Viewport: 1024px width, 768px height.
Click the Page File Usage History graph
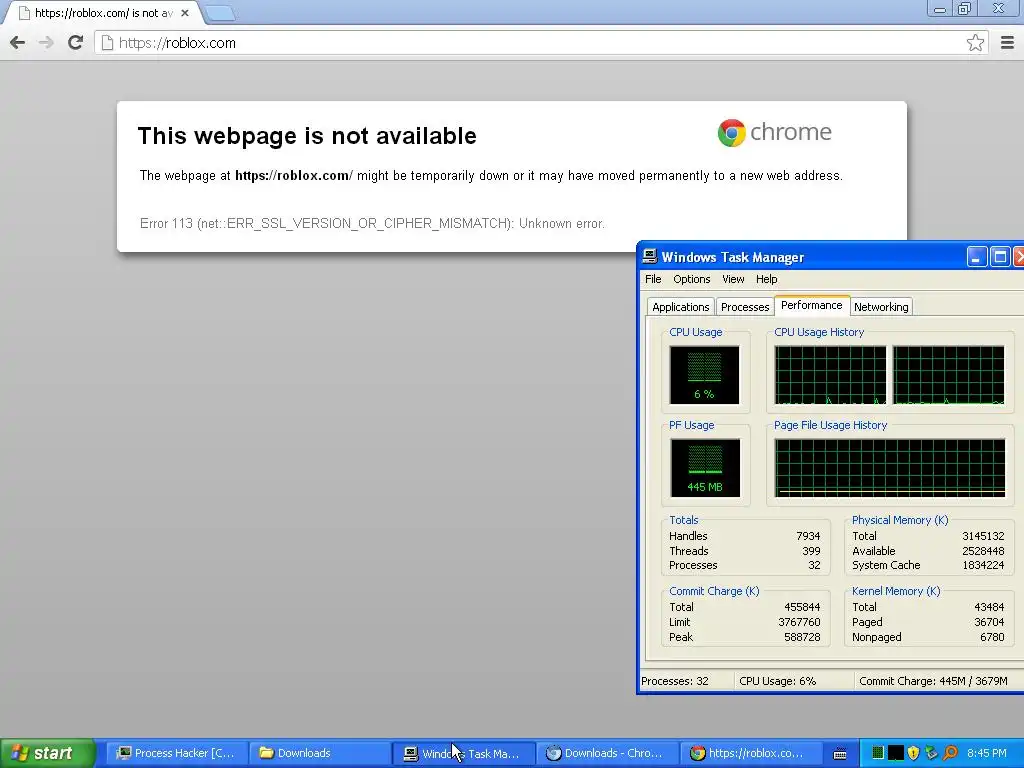pyautogui.click(x=889, y=468)
